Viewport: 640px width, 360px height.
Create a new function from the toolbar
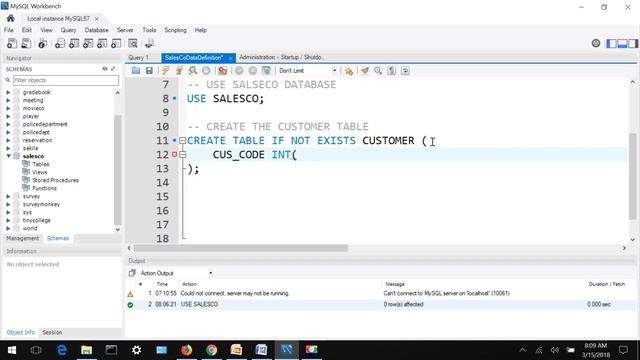(116, 43)
